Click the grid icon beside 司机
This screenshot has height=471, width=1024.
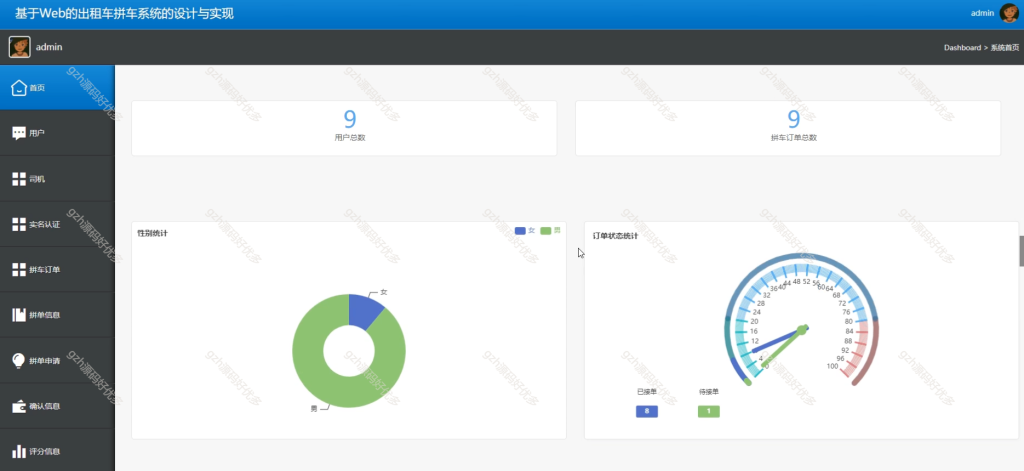click(19, 179)
